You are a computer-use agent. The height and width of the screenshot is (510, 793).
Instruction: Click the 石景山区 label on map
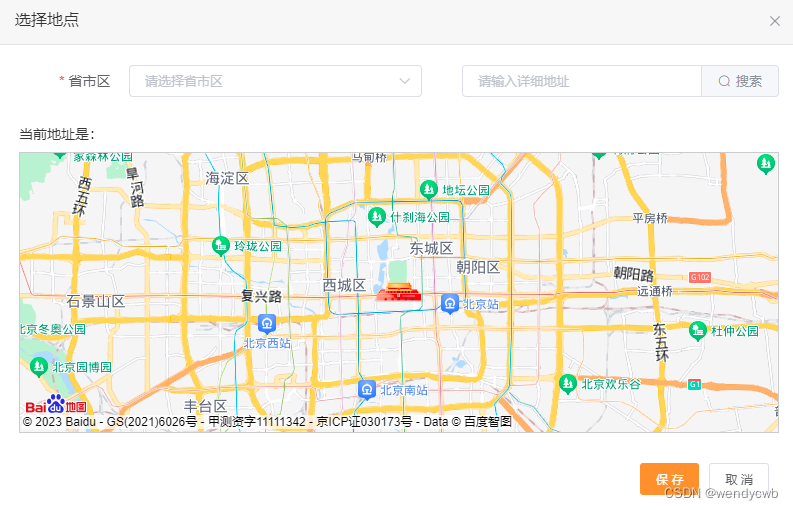click(x=96, y=302)
